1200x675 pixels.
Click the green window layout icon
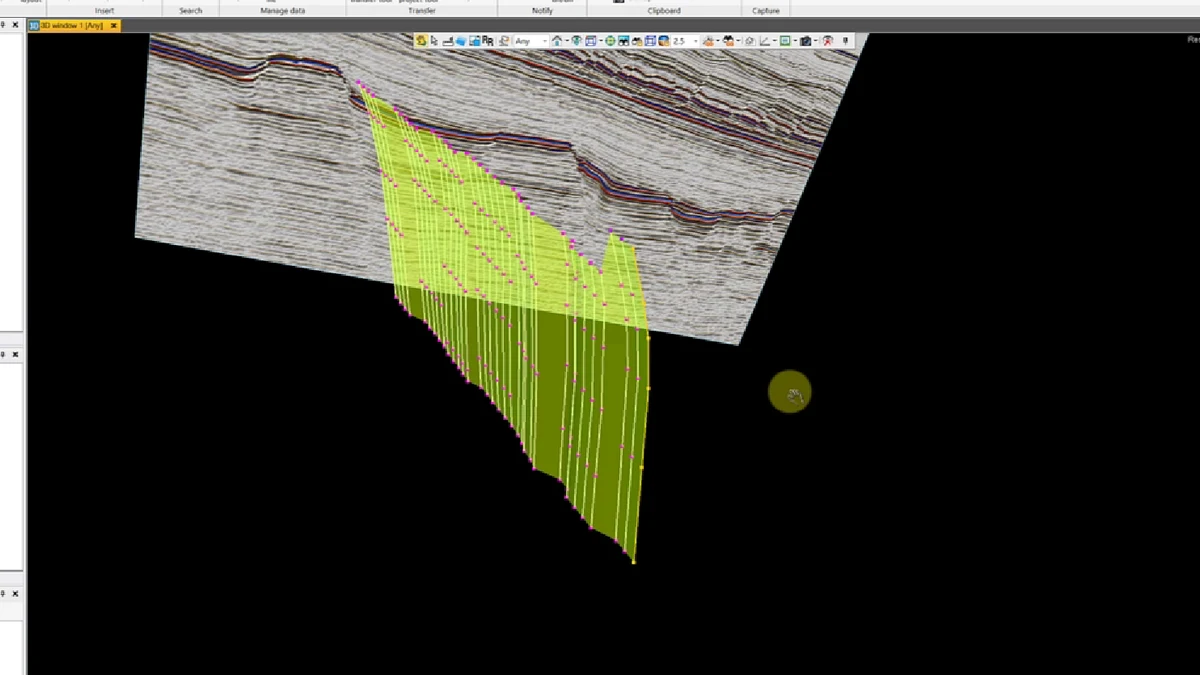[x=784, y=41]
